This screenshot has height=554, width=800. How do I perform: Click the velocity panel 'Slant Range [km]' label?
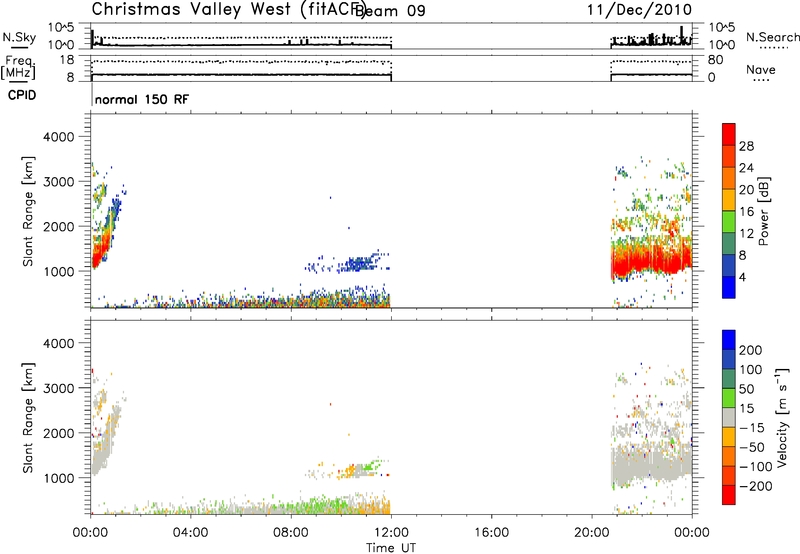coord(28,417)
